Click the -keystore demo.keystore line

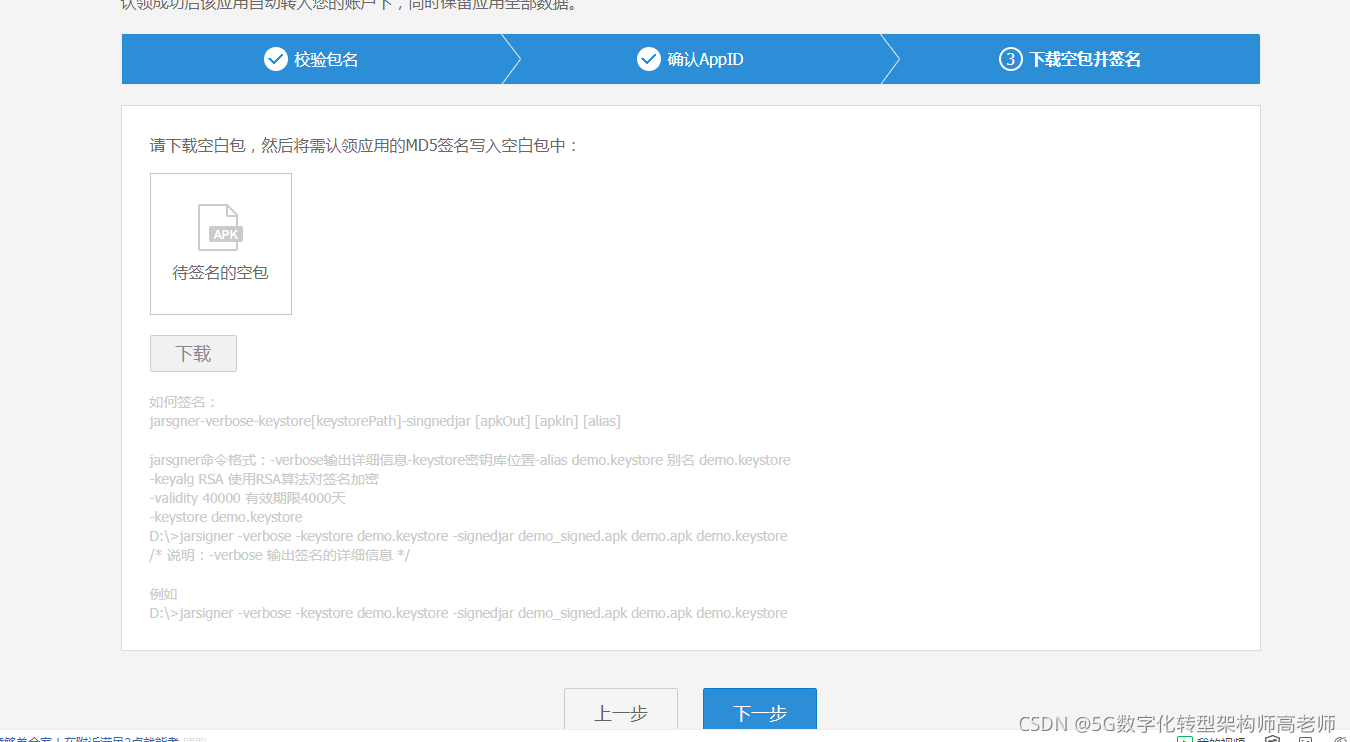click(x=226, y=517)
